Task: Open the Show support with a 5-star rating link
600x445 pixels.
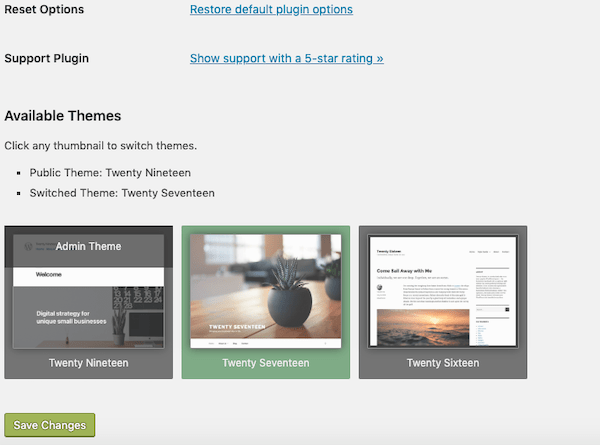Action: pyautogui.click(x=287, y=58)
